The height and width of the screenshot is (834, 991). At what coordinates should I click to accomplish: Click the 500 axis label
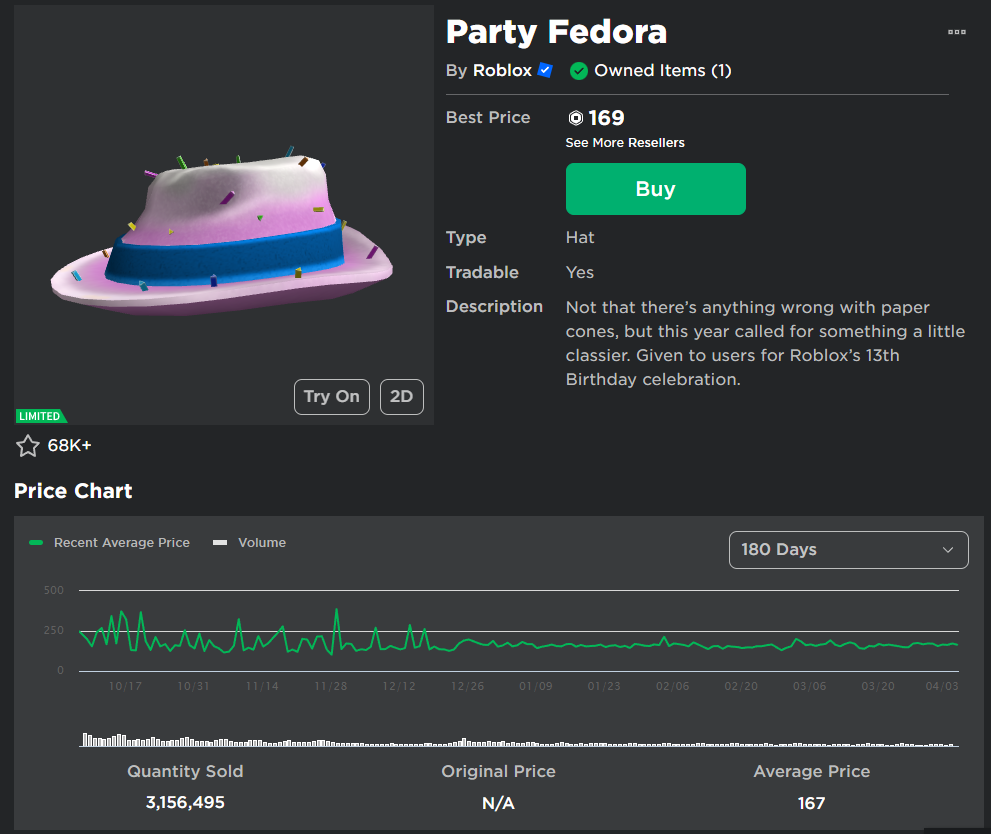tap(54, 590)
